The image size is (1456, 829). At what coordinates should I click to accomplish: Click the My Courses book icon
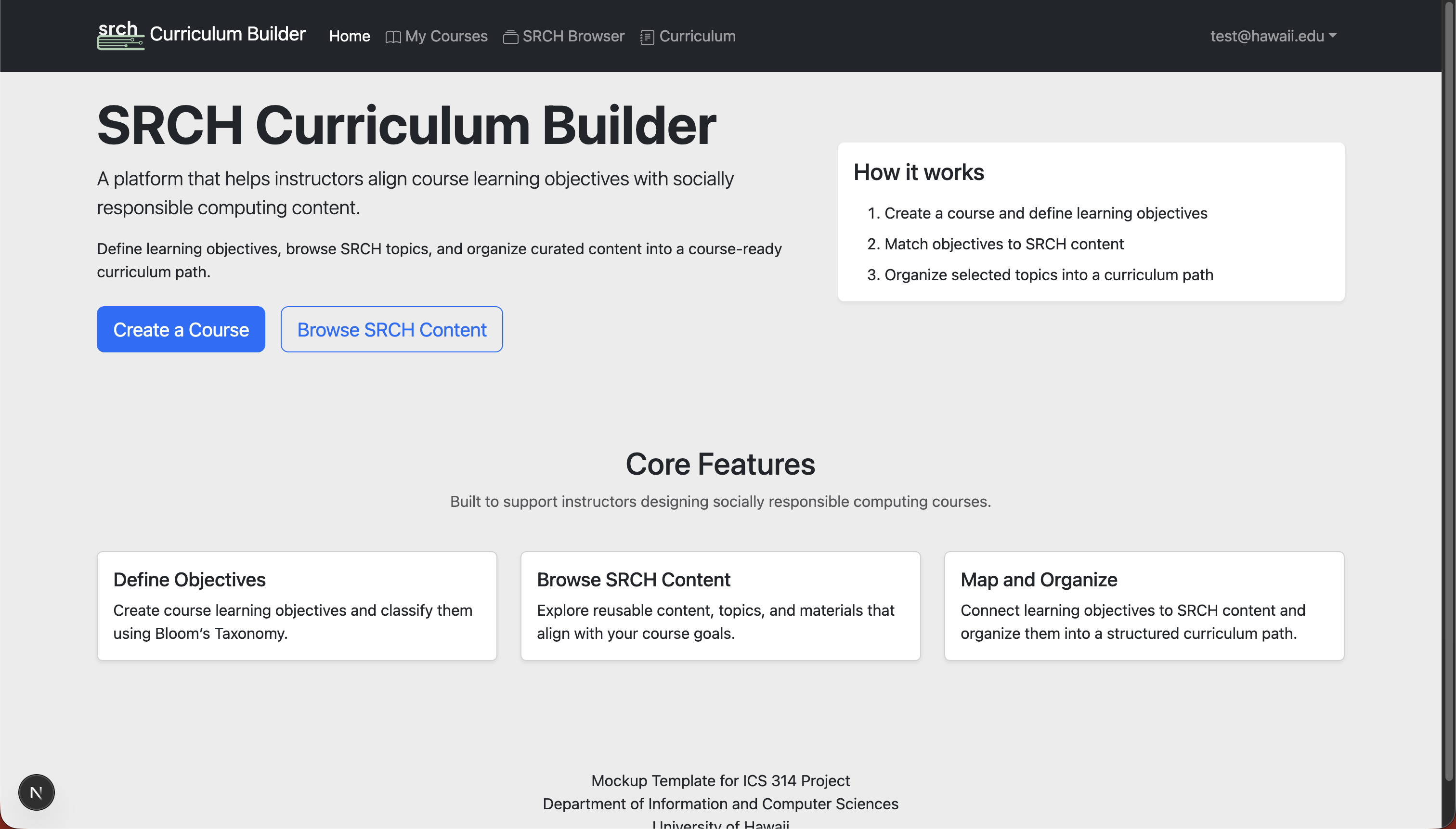tap(393, 37)
